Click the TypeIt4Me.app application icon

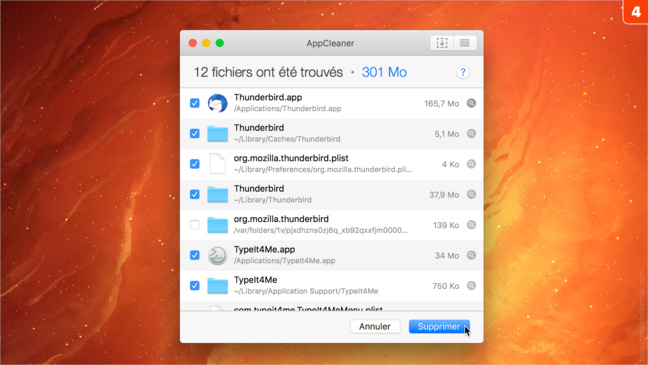pos(217,255)
